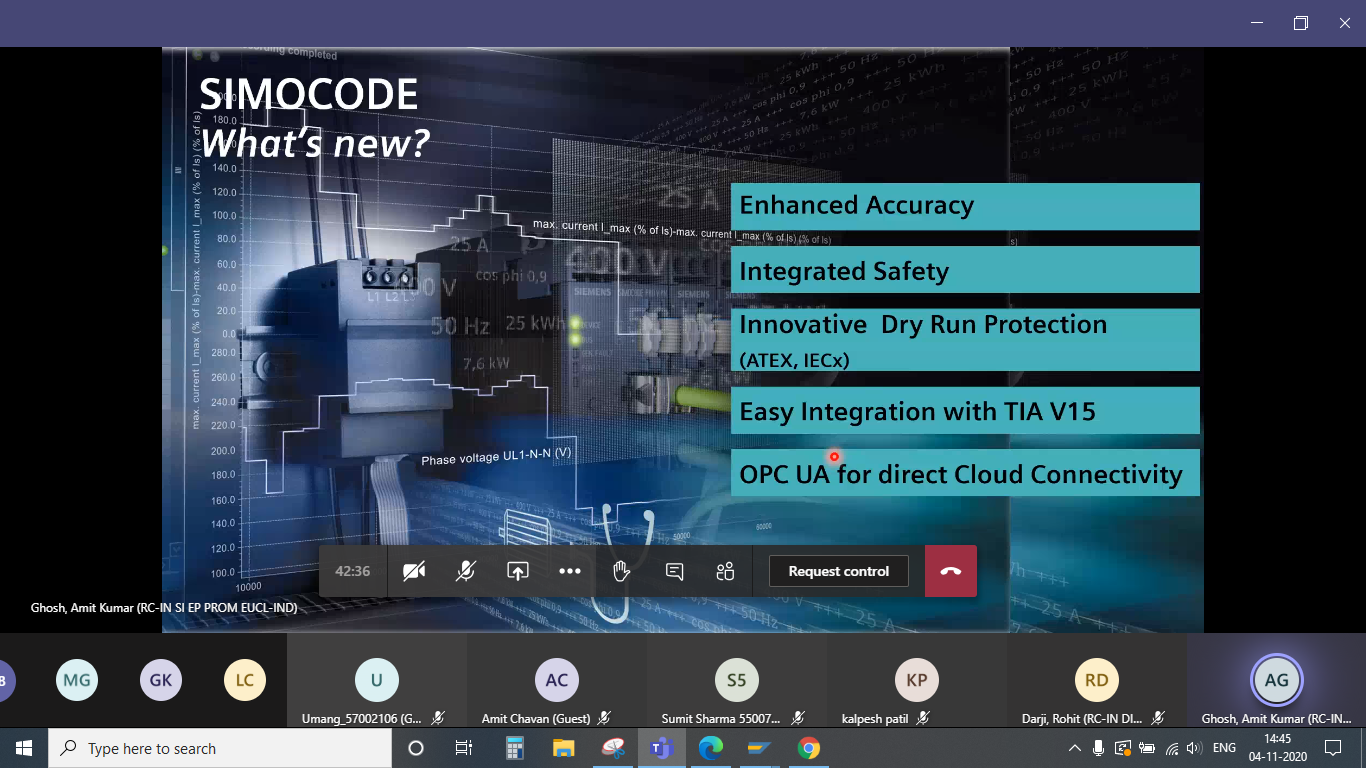Open volume control in system tray
The height and width of the screenshot is (768, 1366).
[1193, 748]
